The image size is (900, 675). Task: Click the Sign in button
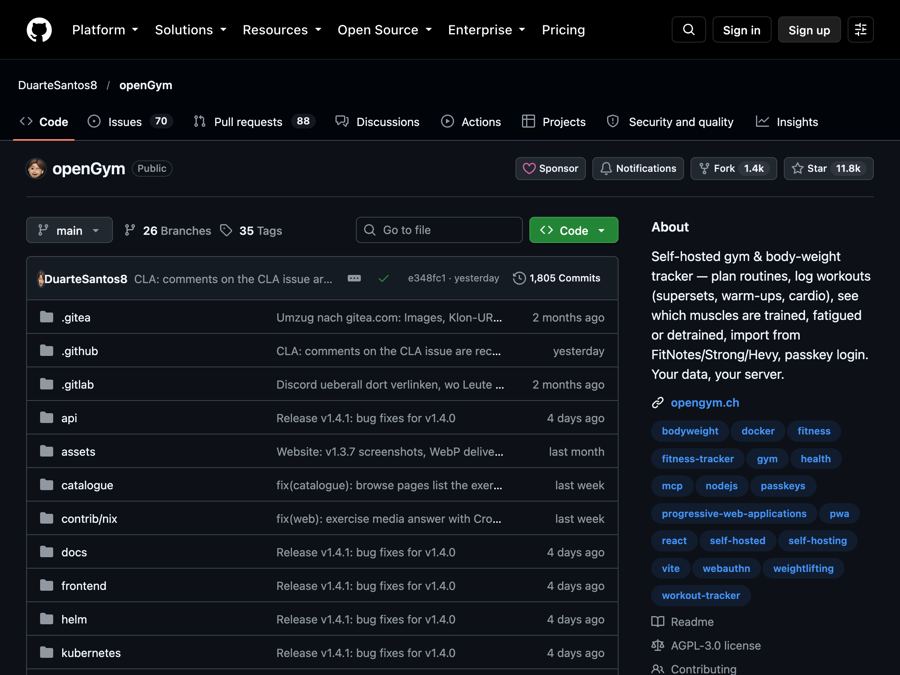click(x=742, y=30)
